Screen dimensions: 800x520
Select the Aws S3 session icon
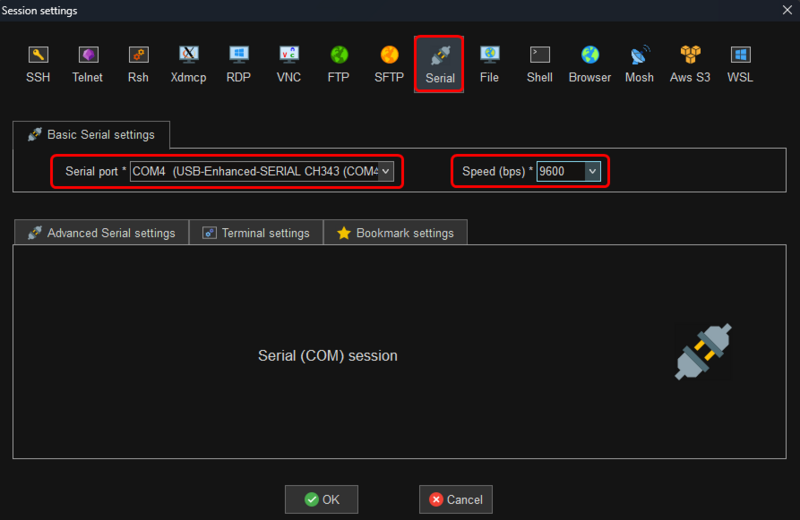pos(690,64)
